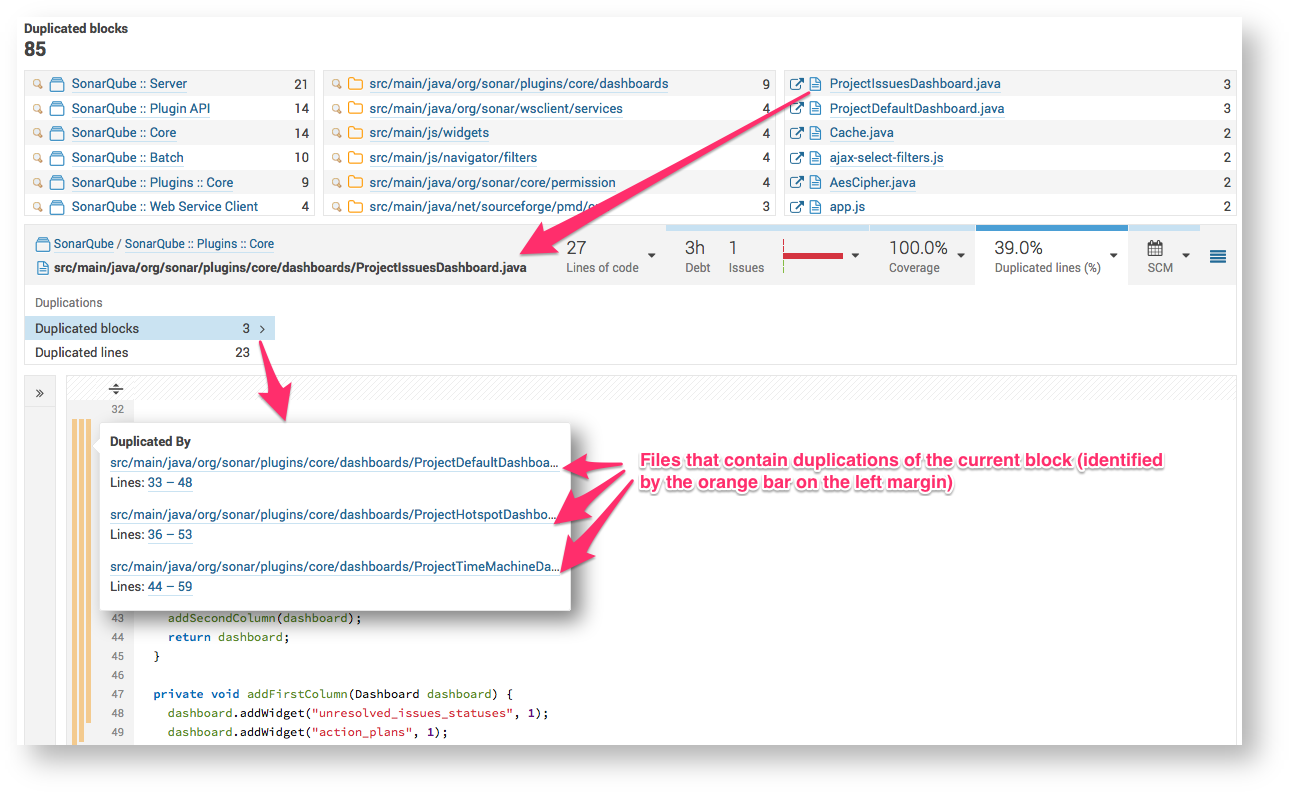Open app.js file link
The image size is (1290, 793).
(x=847, y=207)
